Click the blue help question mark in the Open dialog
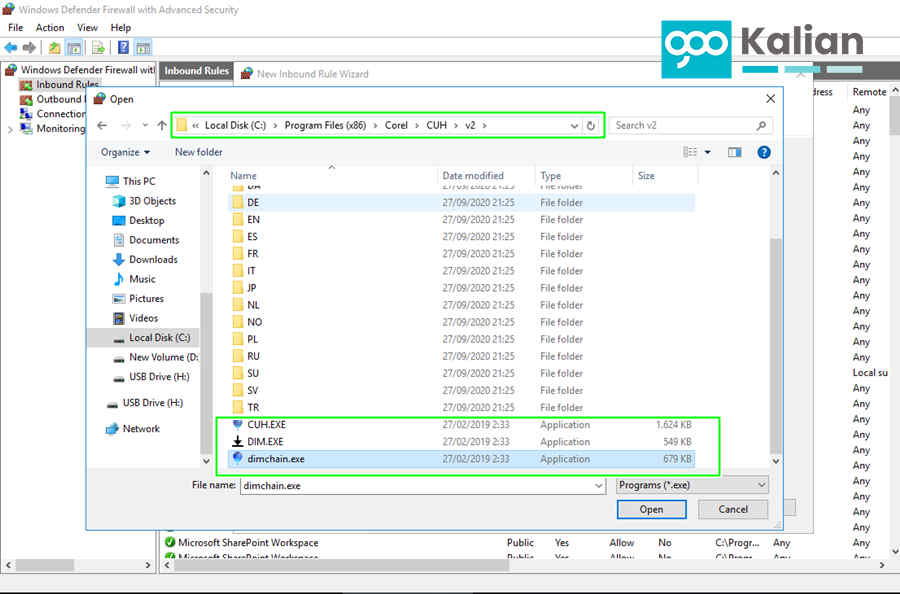The width and height of the screenshot is (900, 594). 763,152
